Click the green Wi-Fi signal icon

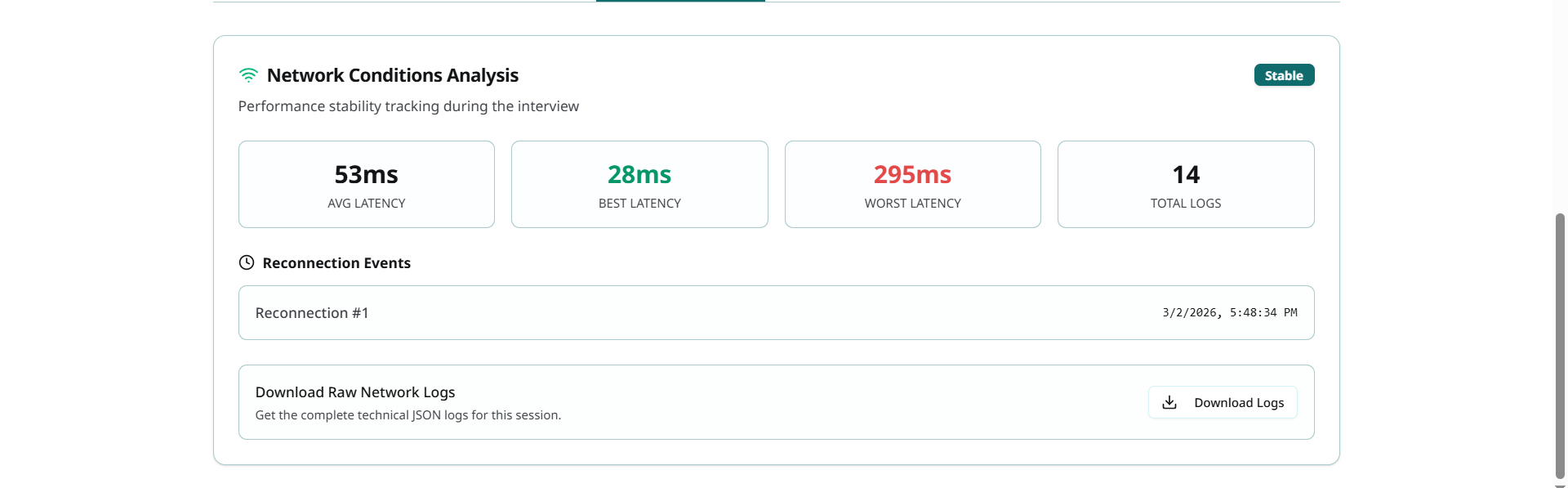click(248, 75)
